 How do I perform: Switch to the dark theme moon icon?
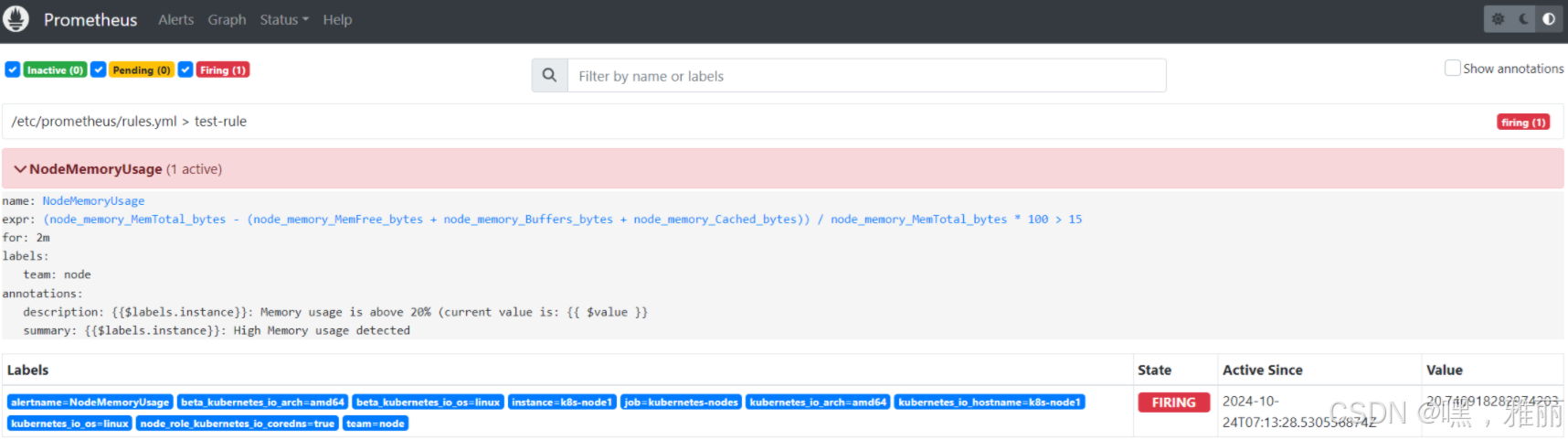pyautogui.click(x=1523, y=18)
